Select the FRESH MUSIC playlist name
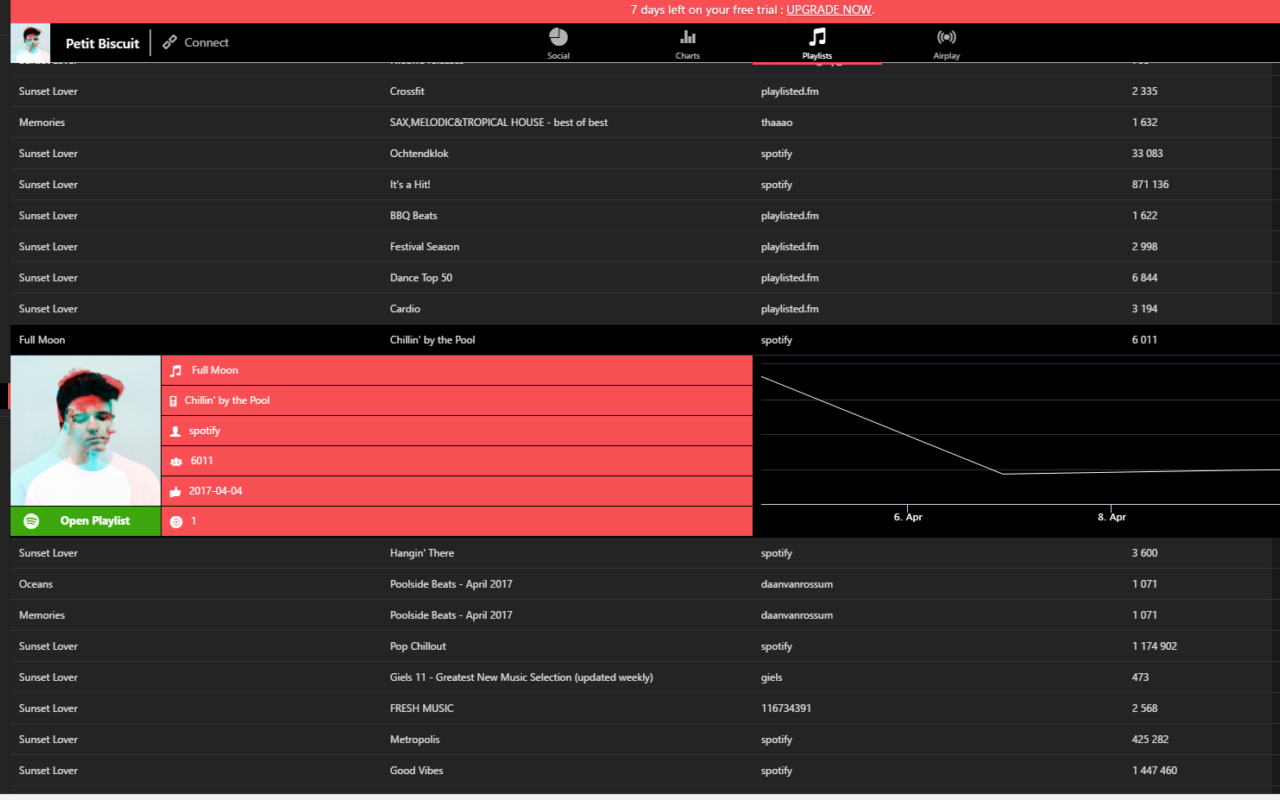The image size is (1280, 800). pos(422,708)
